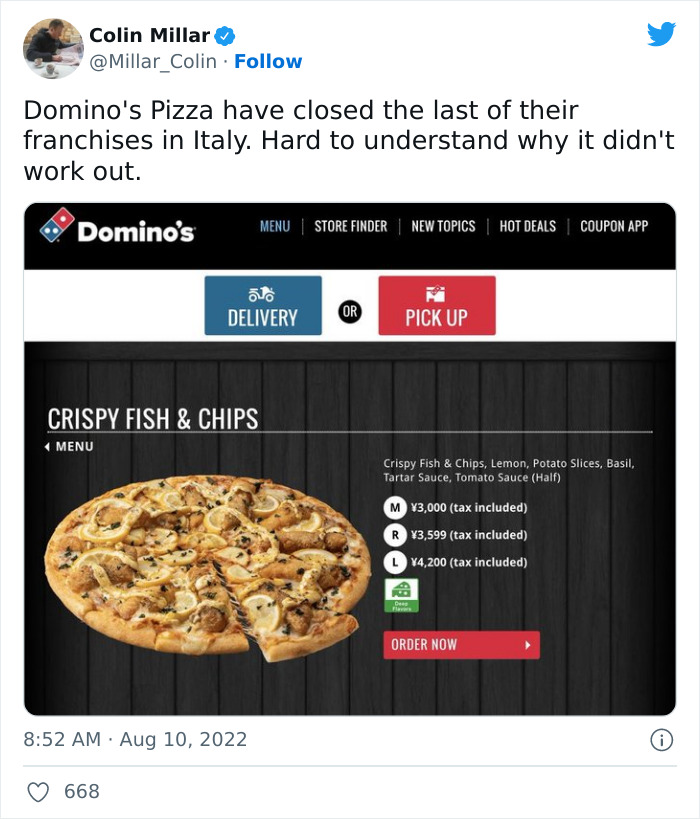Screen dimensions: 700x819
Task: Select the HOT DEALS nav item
Action: (528, 227)
